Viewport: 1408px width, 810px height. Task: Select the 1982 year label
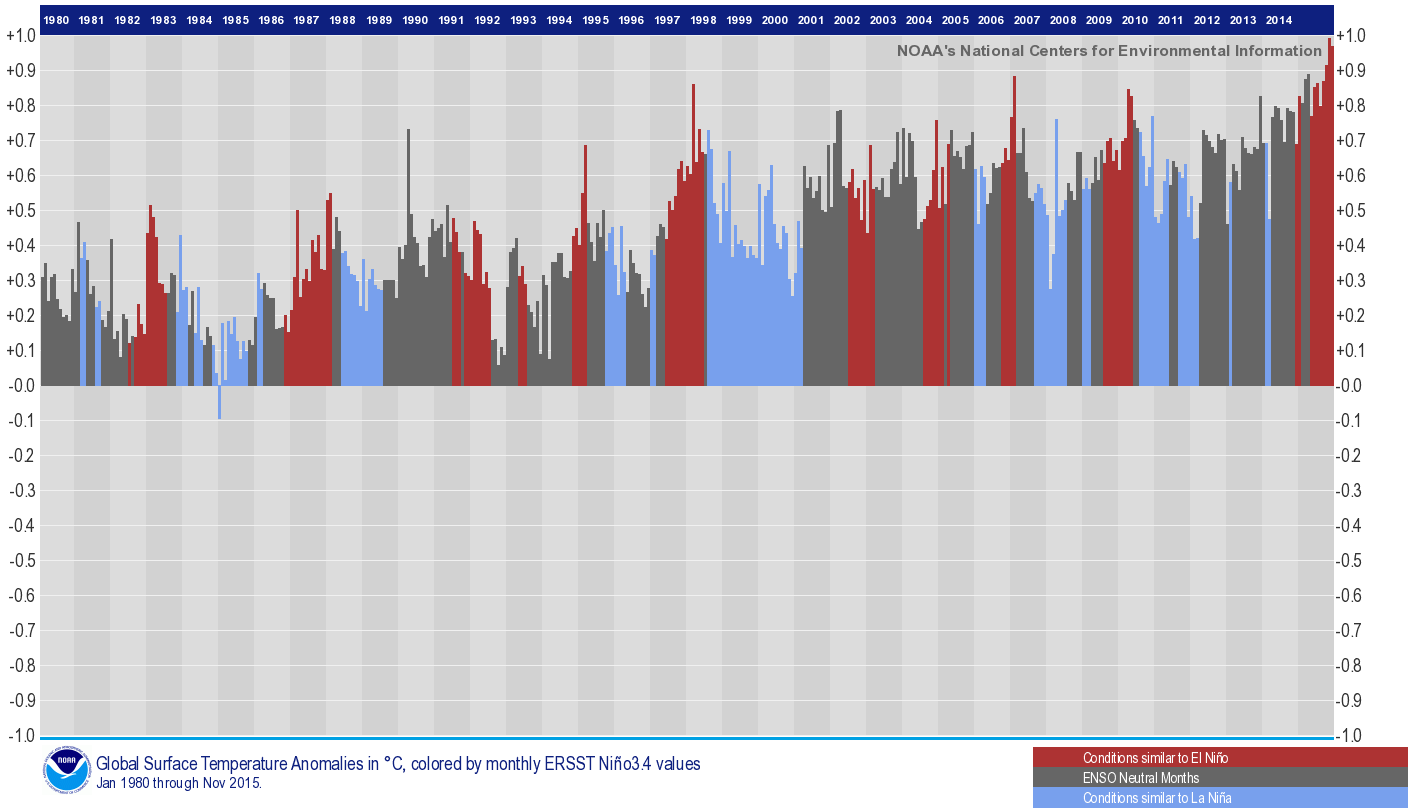click(x=128, y=20)
